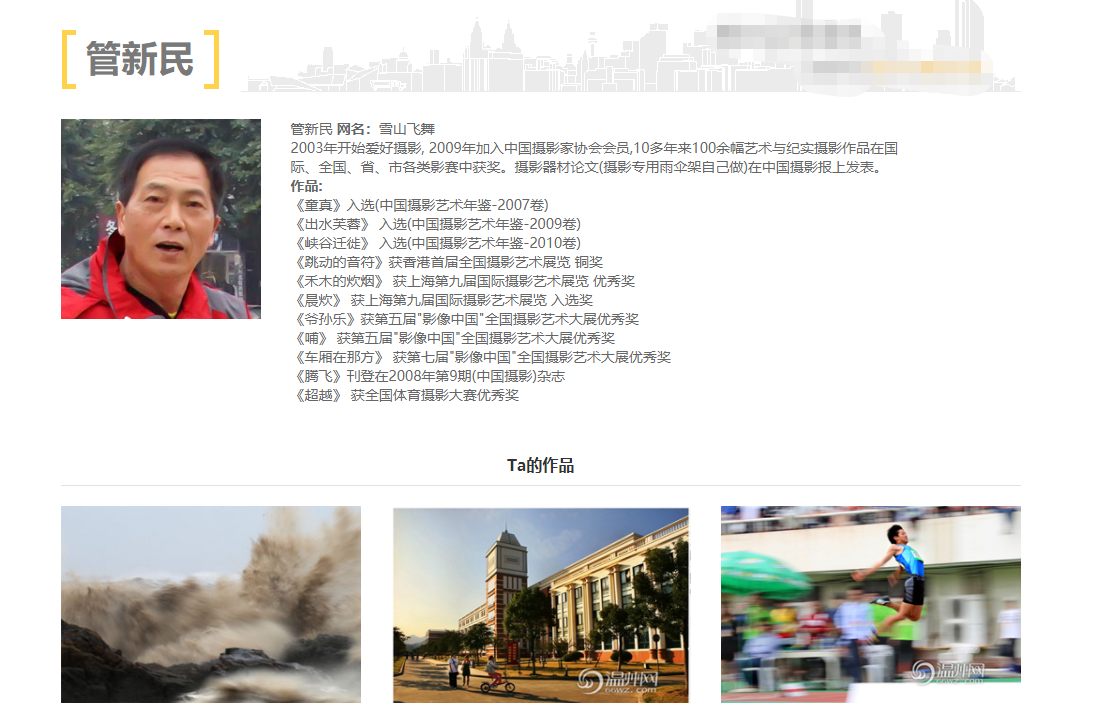This screenshot has height=703, width=1112.
Task: Click the 管新民 page title heading
Action: coord(140,59)
